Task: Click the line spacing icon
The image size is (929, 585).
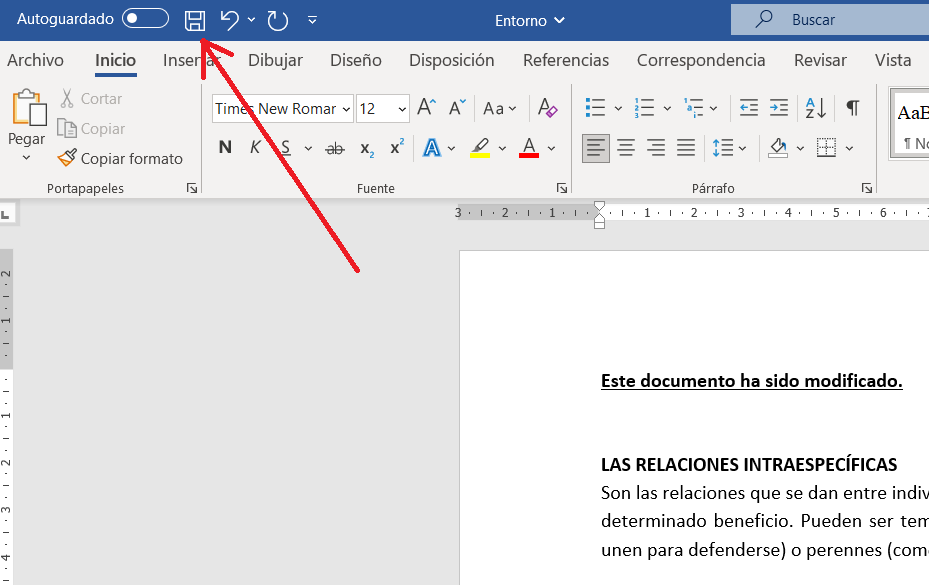Action: [x=723, y=148]
